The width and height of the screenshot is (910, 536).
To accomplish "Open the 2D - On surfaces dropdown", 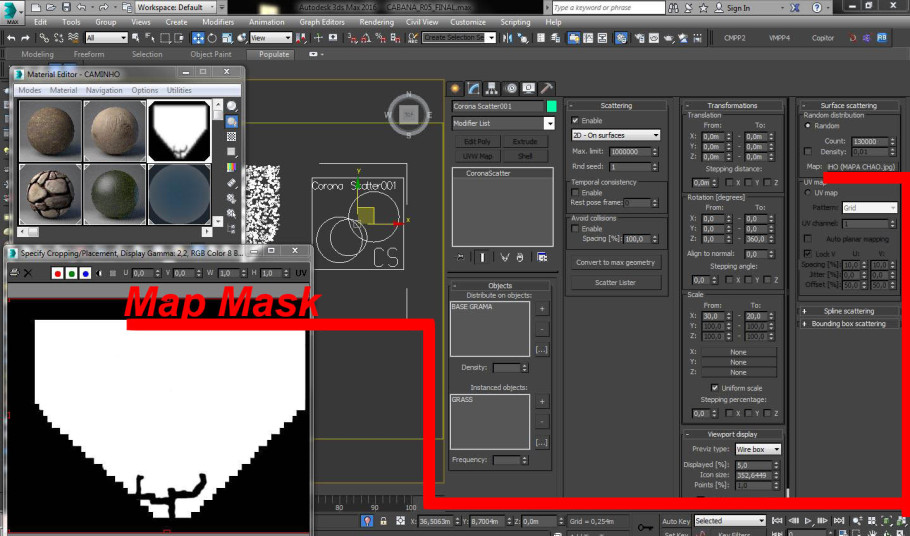I will click(x=616, y=135).
